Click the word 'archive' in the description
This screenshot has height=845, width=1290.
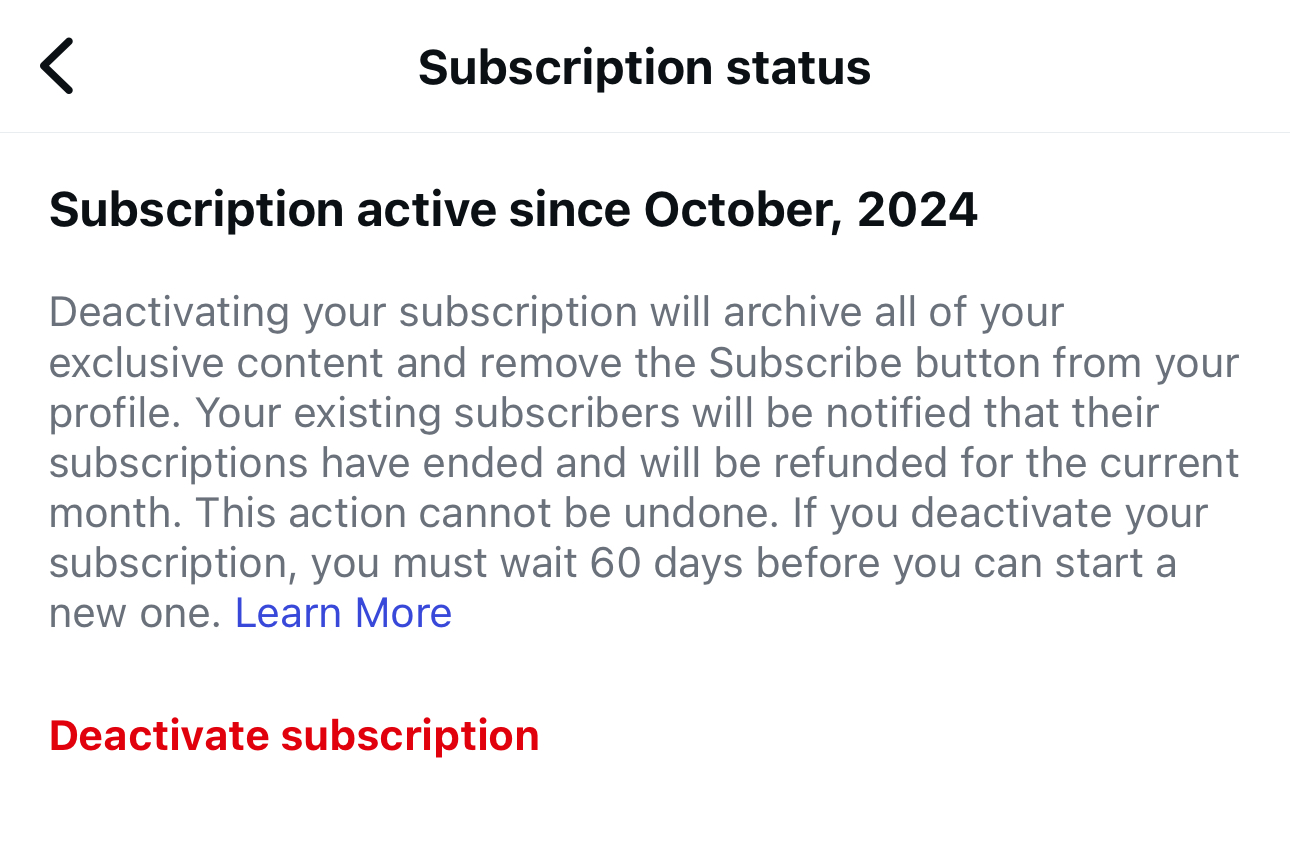pyautogui.click(x=789, y=313)
